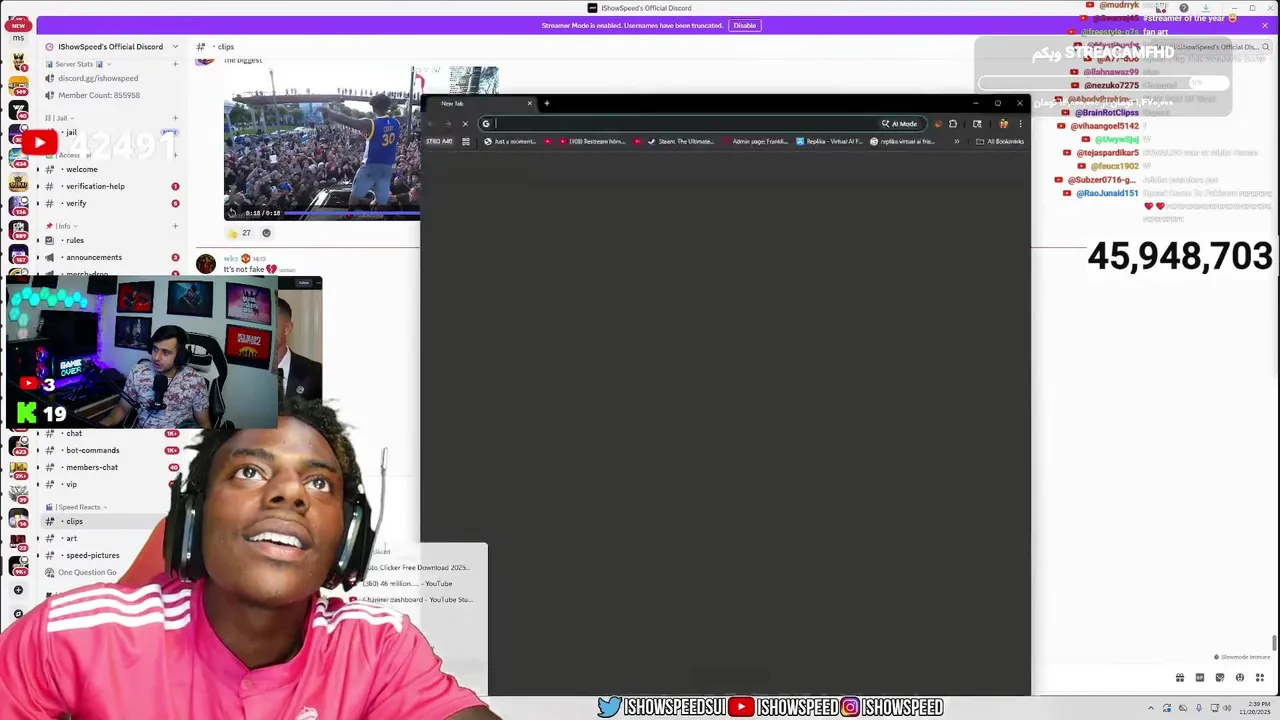
Task: Click the discord.gg/ishowspeed voice channel
Action: pos(98,78)
